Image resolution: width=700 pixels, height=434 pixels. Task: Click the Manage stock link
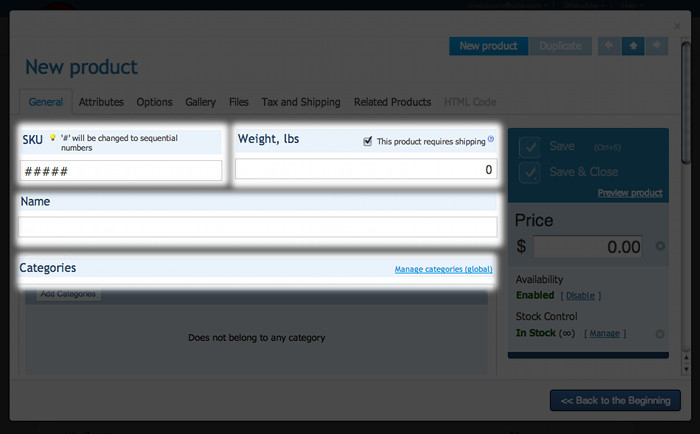(x=605, y=333)
